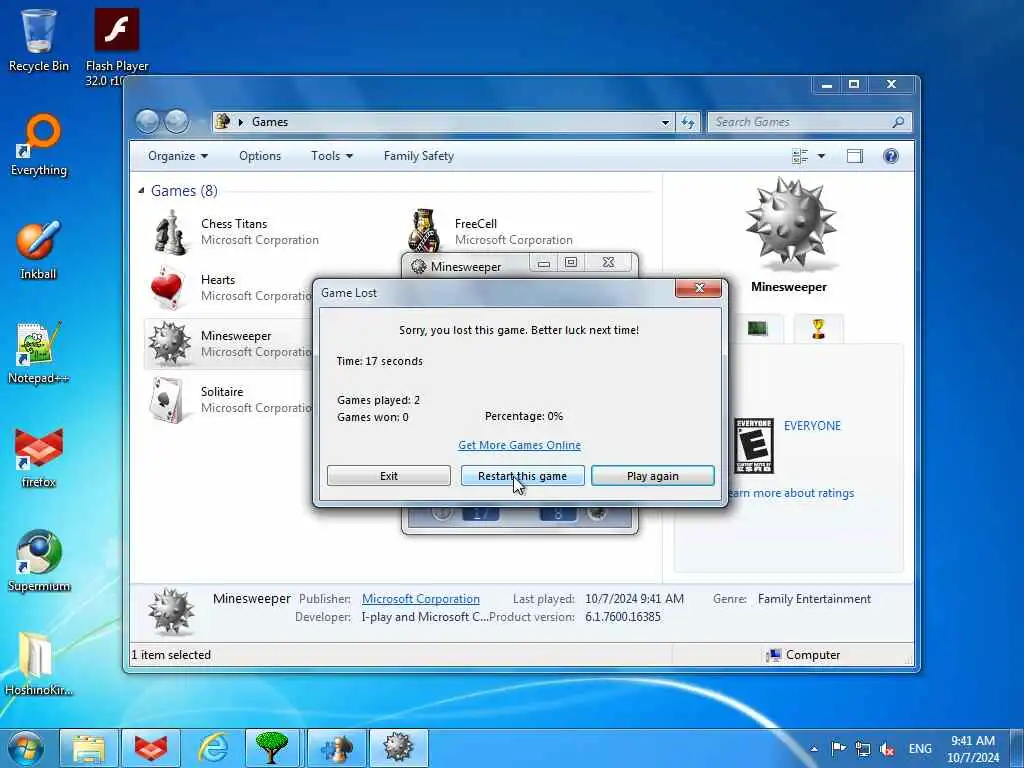Open Internet Explorer from the taskbar
The width and height of the screenshot is (1024, 768).
[213, 748]
